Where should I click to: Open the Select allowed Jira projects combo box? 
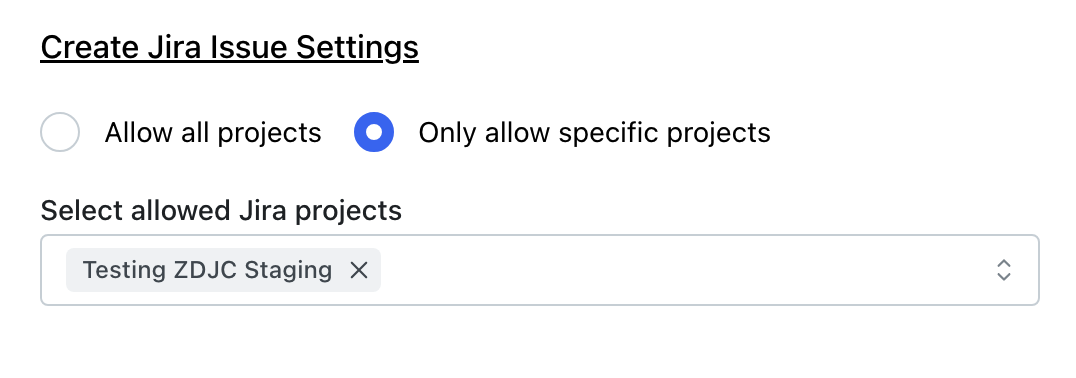coord(540,270)
